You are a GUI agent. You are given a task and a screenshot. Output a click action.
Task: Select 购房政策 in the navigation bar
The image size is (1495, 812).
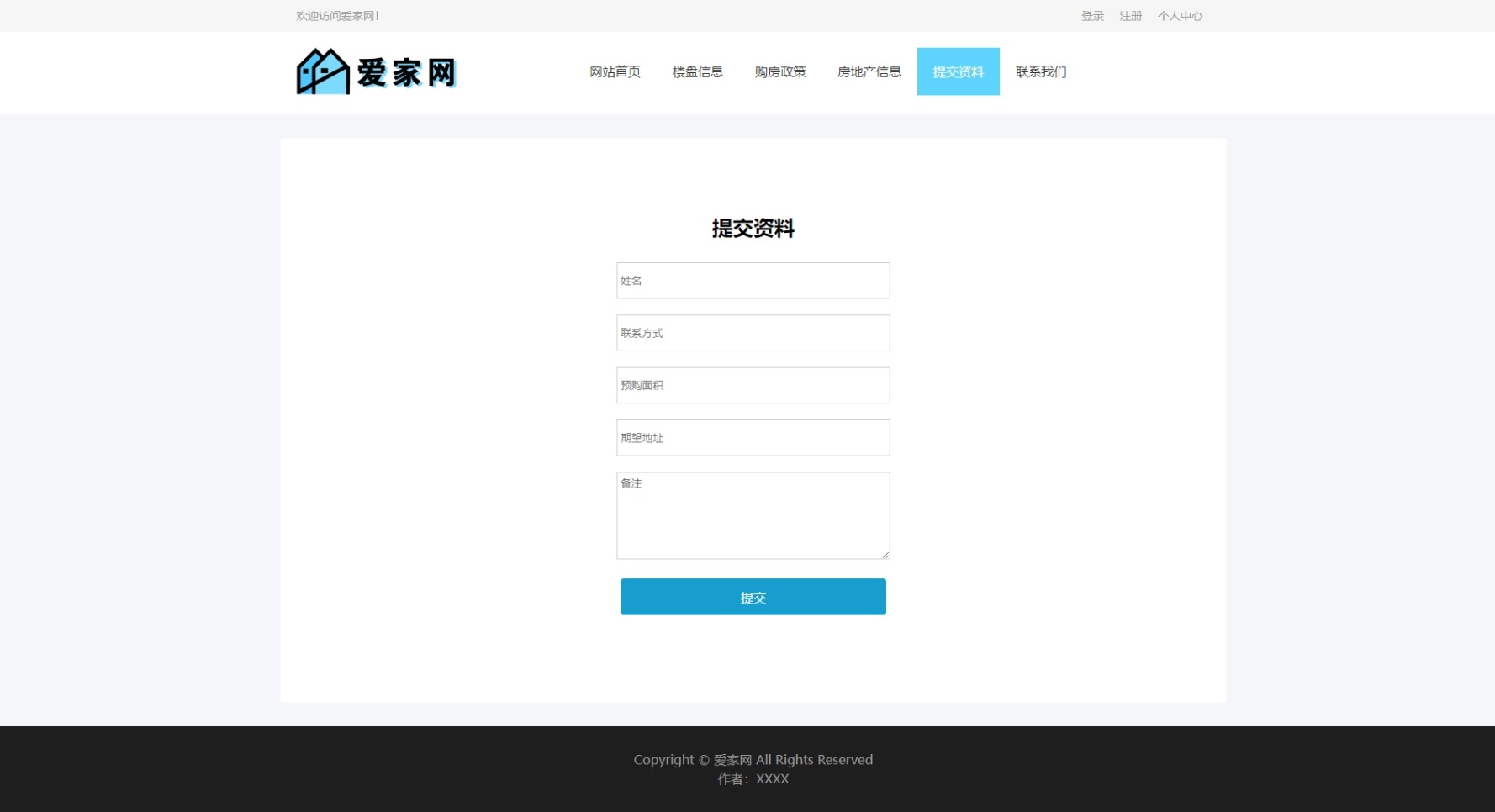click(779, 72)
